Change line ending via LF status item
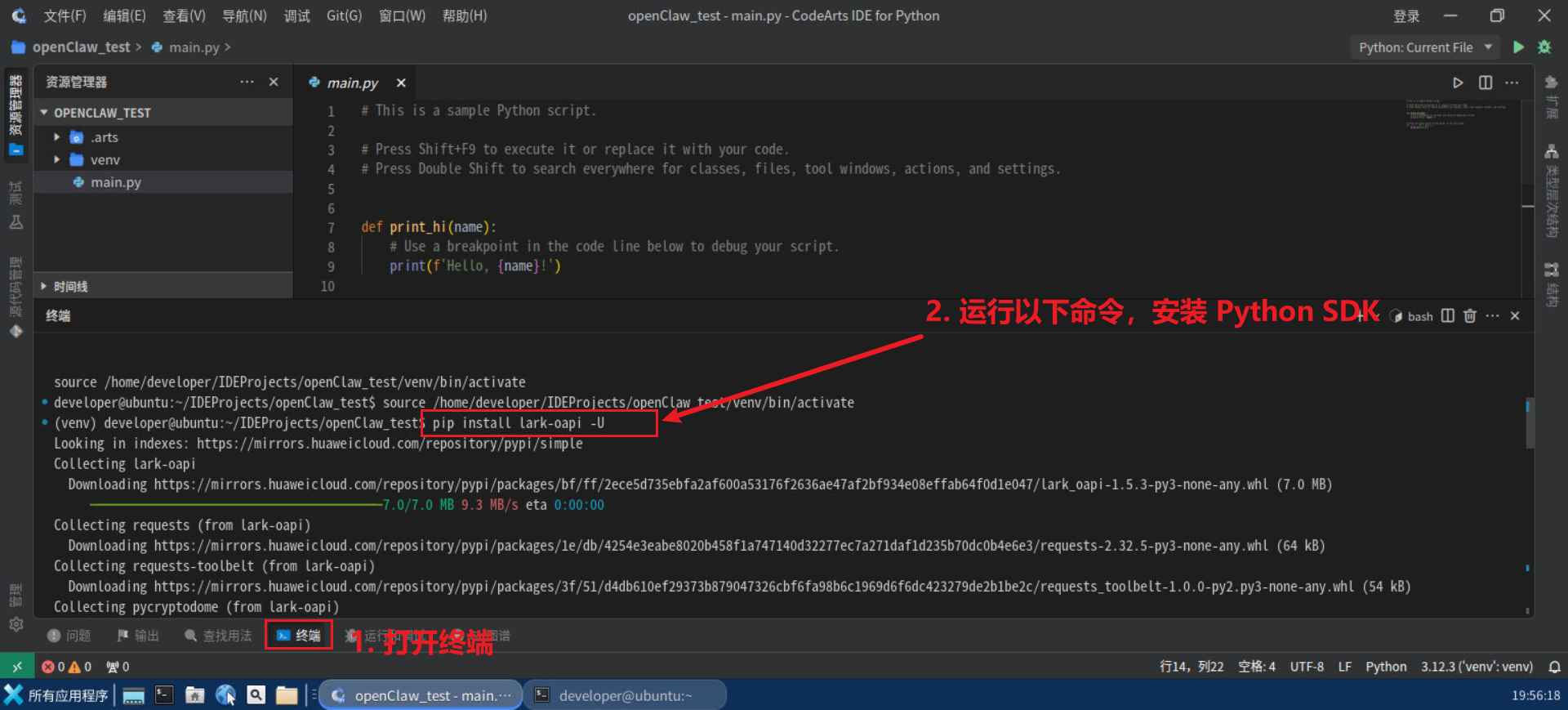The width and height of the screenshot is (1568, 710). (1344, 667)
